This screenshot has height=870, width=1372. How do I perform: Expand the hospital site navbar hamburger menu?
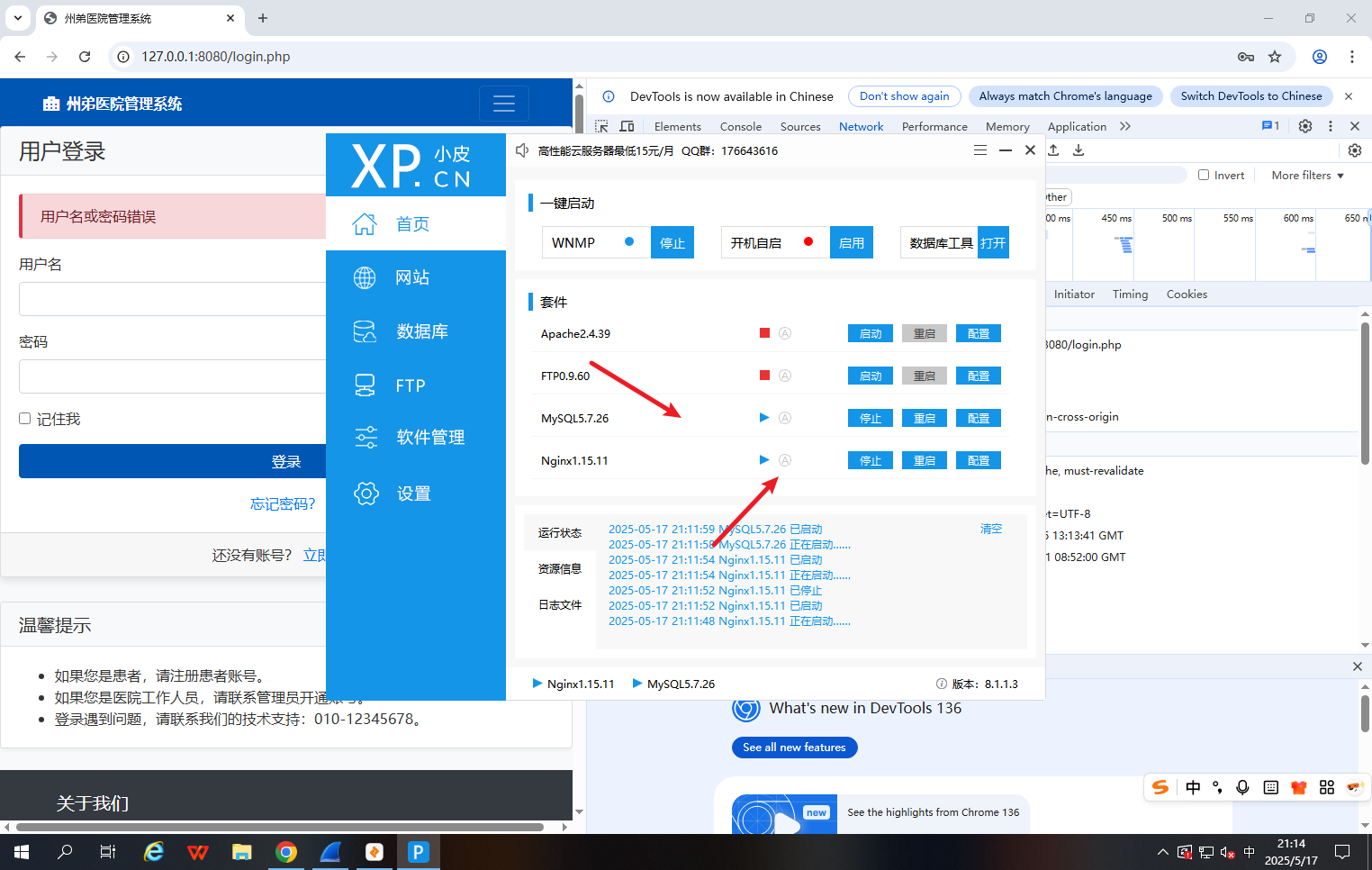tap(504, 104)
